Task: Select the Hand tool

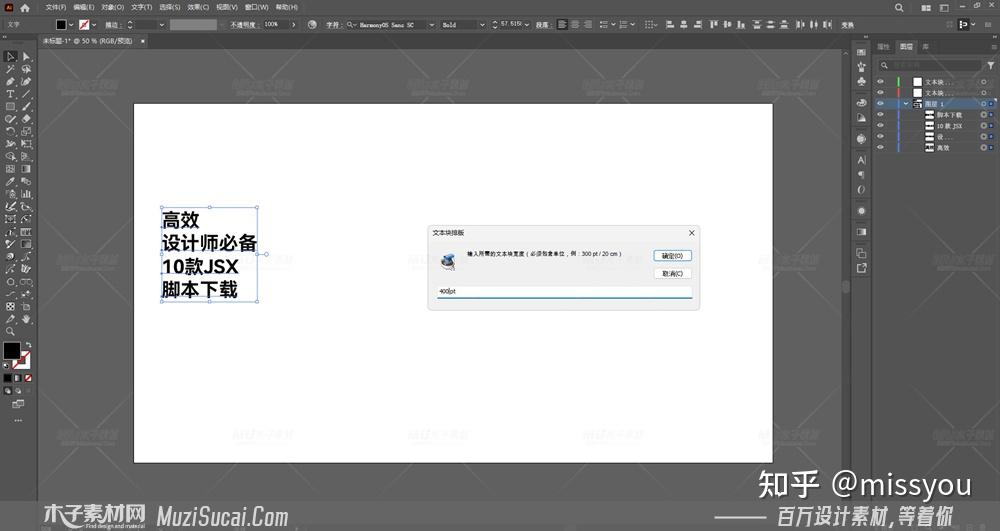Action: click(x=26, y=319)
